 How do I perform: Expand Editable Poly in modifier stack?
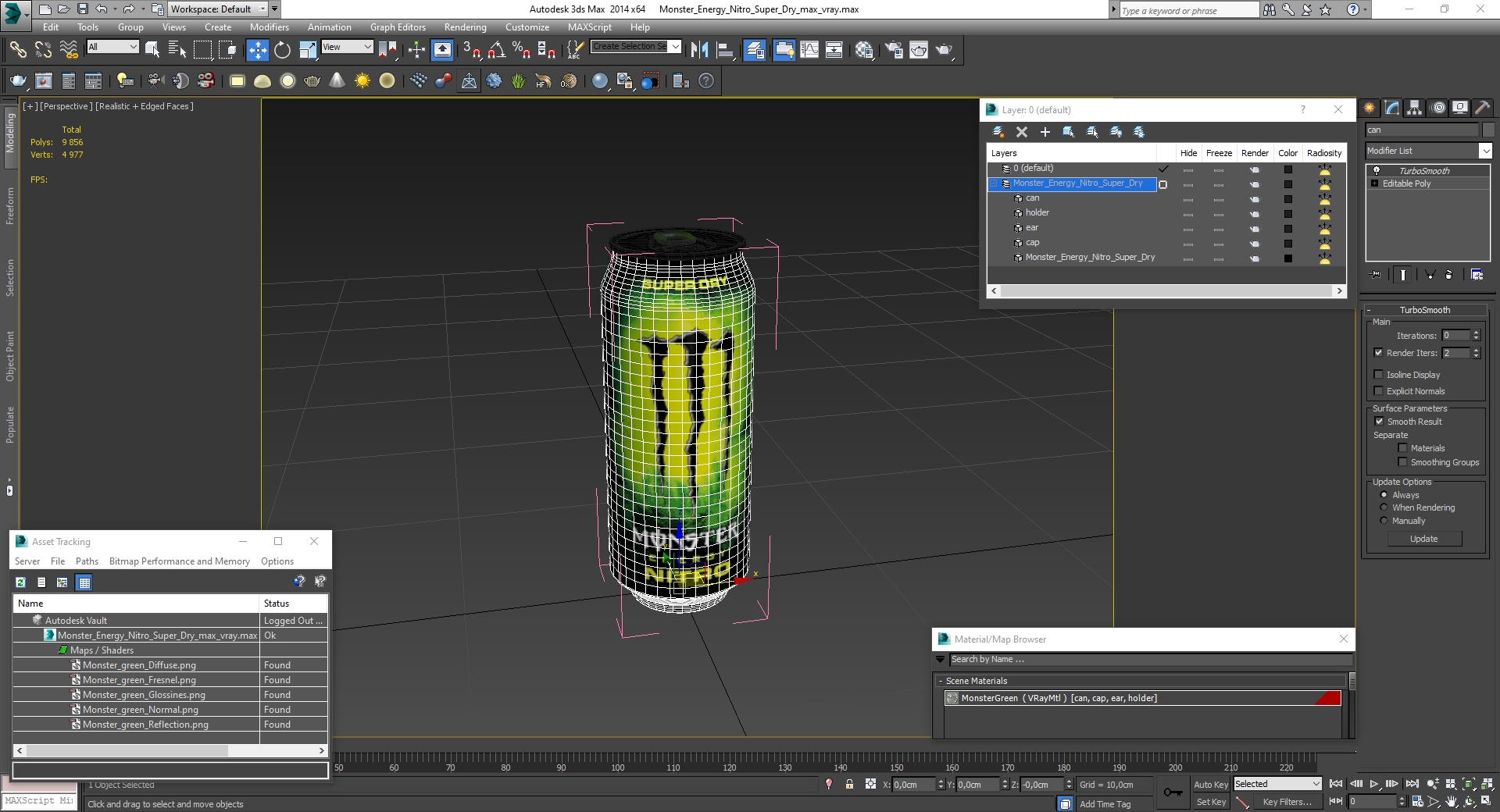coord(1375,183)
